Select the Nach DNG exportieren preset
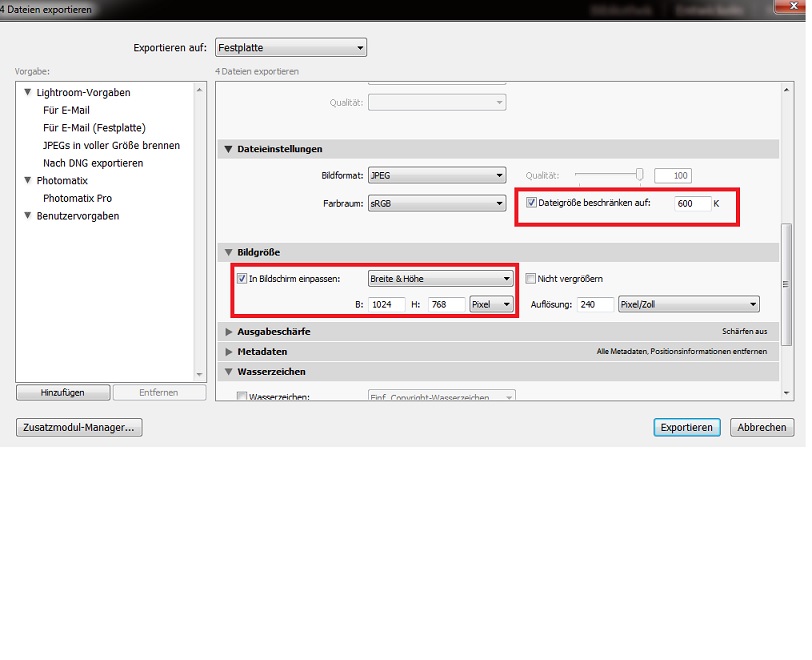 pos(93,163)
